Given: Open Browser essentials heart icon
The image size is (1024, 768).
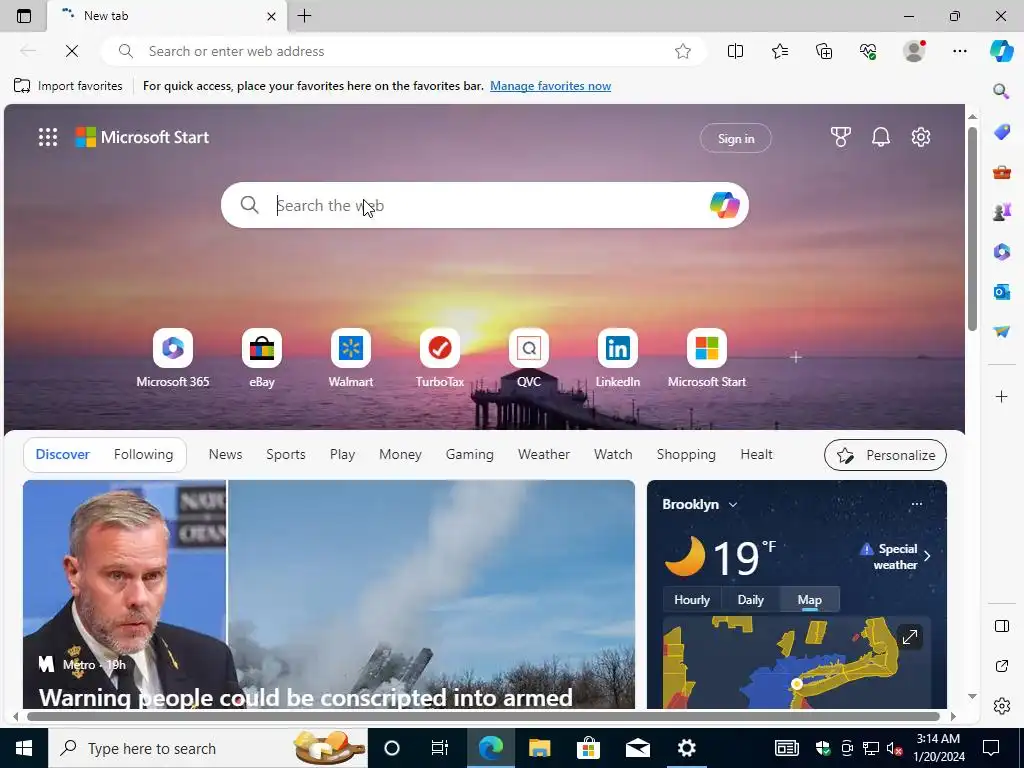Looking at the screenshot, I should [x=868, y=51].
